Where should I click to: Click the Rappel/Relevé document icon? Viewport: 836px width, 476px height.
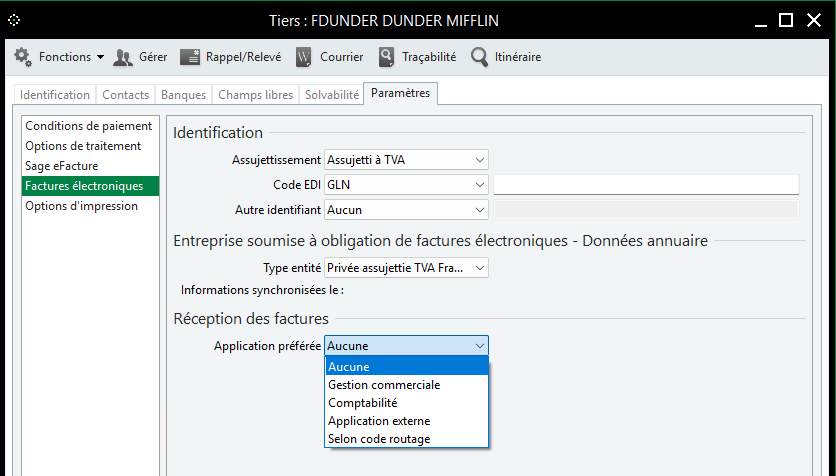(x=189, y=57)
